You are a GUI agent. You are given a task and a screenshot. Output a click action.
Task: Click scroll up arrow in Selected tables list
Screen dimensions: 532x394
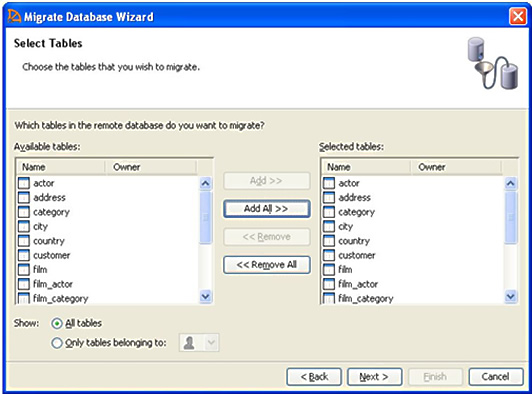[511, 184]
